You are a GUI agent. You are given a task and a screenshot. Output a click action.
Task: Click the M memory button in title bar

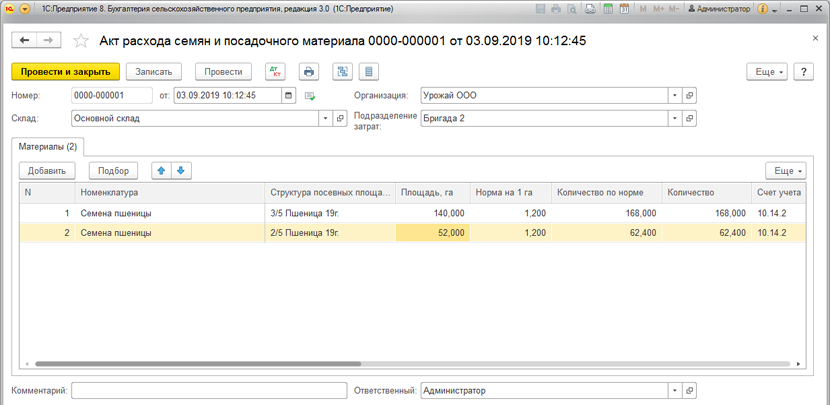click(x=643, y=9)
